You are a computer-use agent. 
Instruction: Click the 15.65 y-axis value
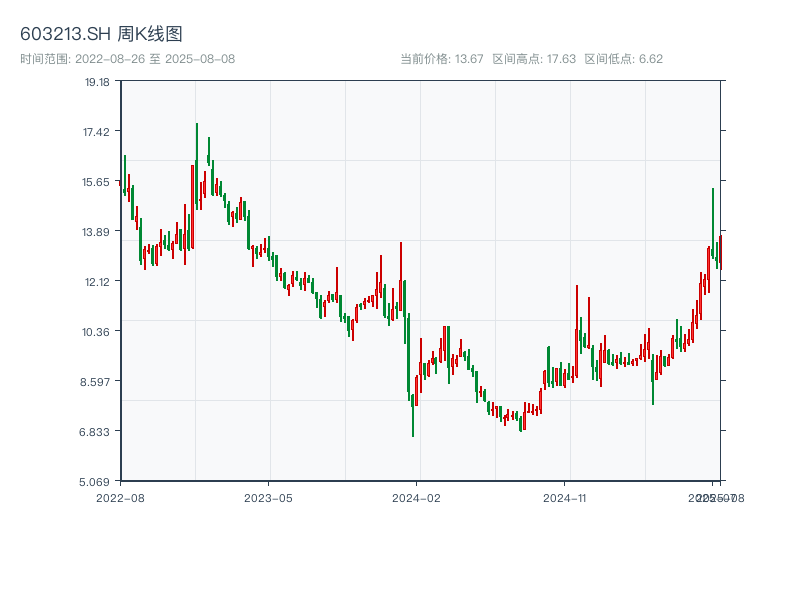(x=96, y=182)
